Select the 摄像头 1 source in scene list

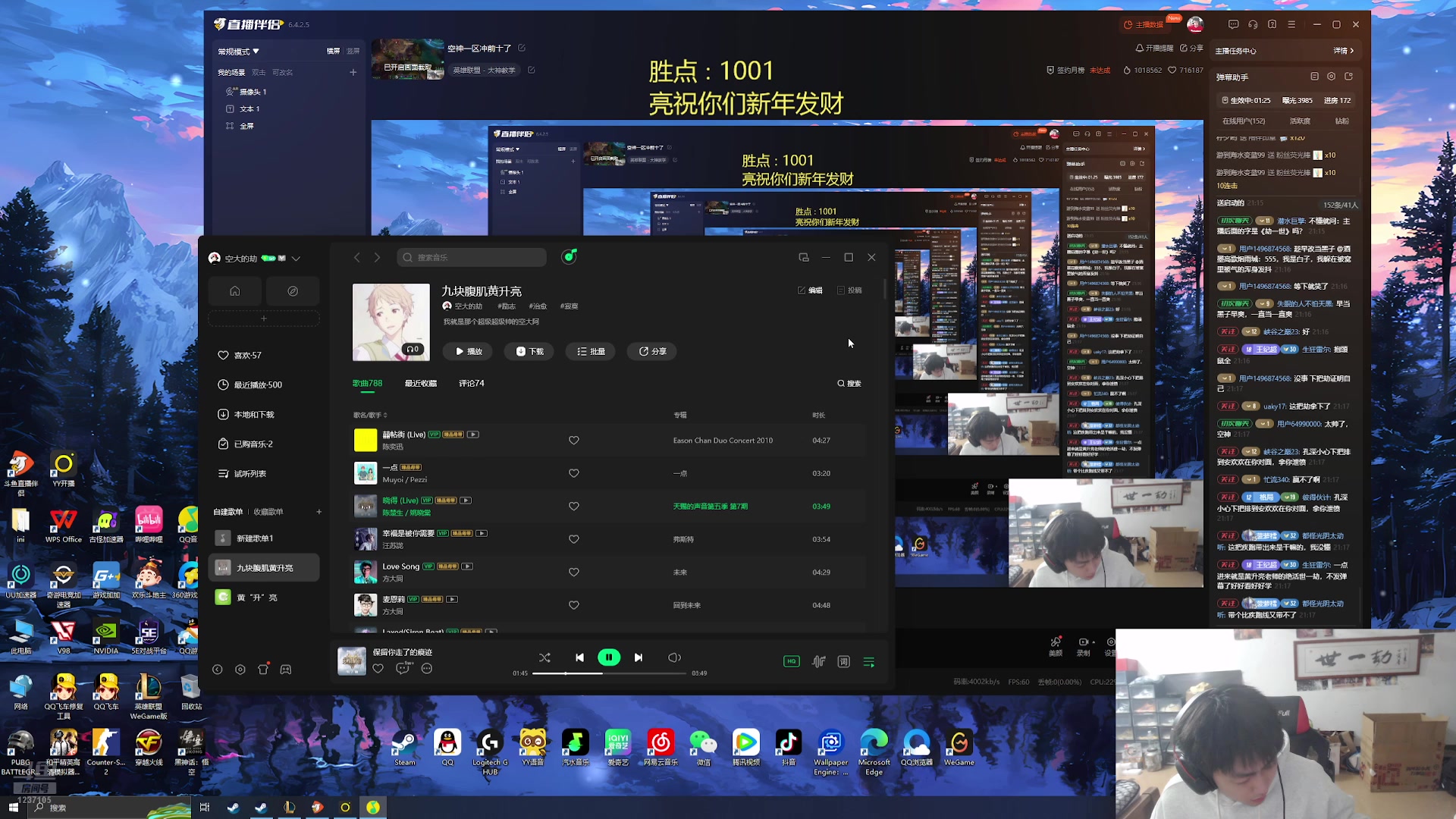[x=246, y=92]
